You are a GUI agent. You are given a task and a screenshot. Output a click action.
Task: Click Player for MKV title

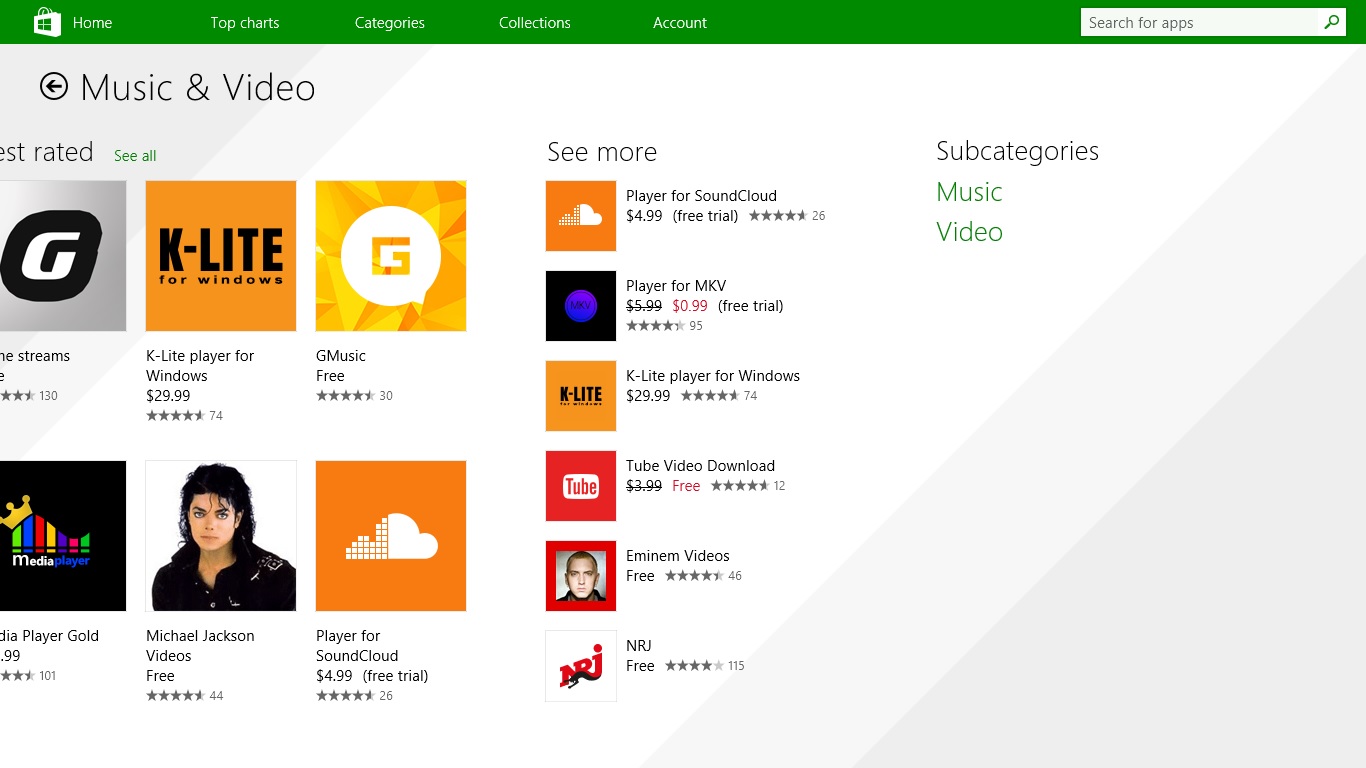pos(676,286)
